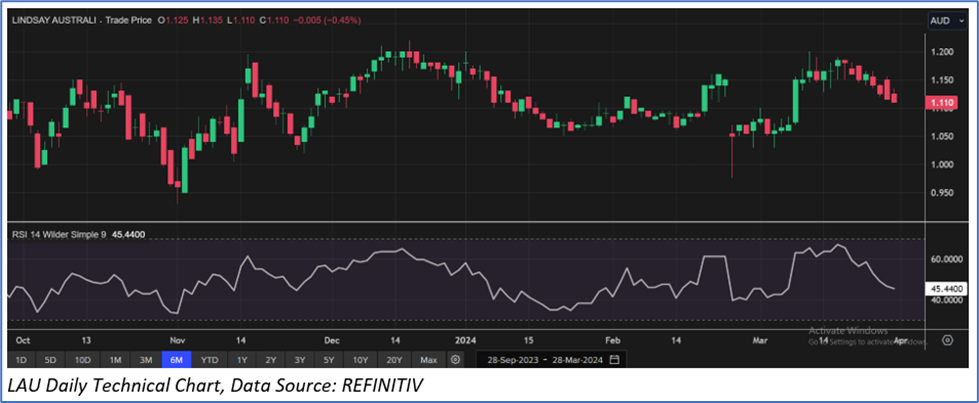The width and height of the screenshot is (979, 403).
Task: Click the chart settings icon on time axis
Action: click(x=947, y=340)
